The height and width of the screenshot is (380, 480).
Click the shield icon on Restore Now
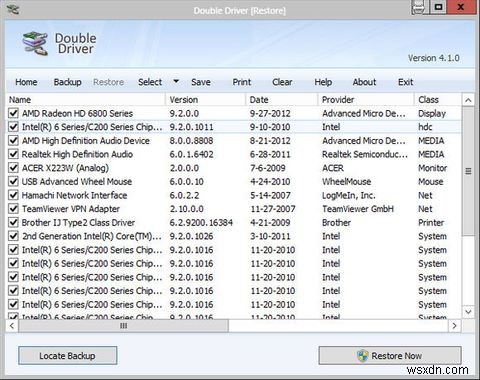pos(362,356)
